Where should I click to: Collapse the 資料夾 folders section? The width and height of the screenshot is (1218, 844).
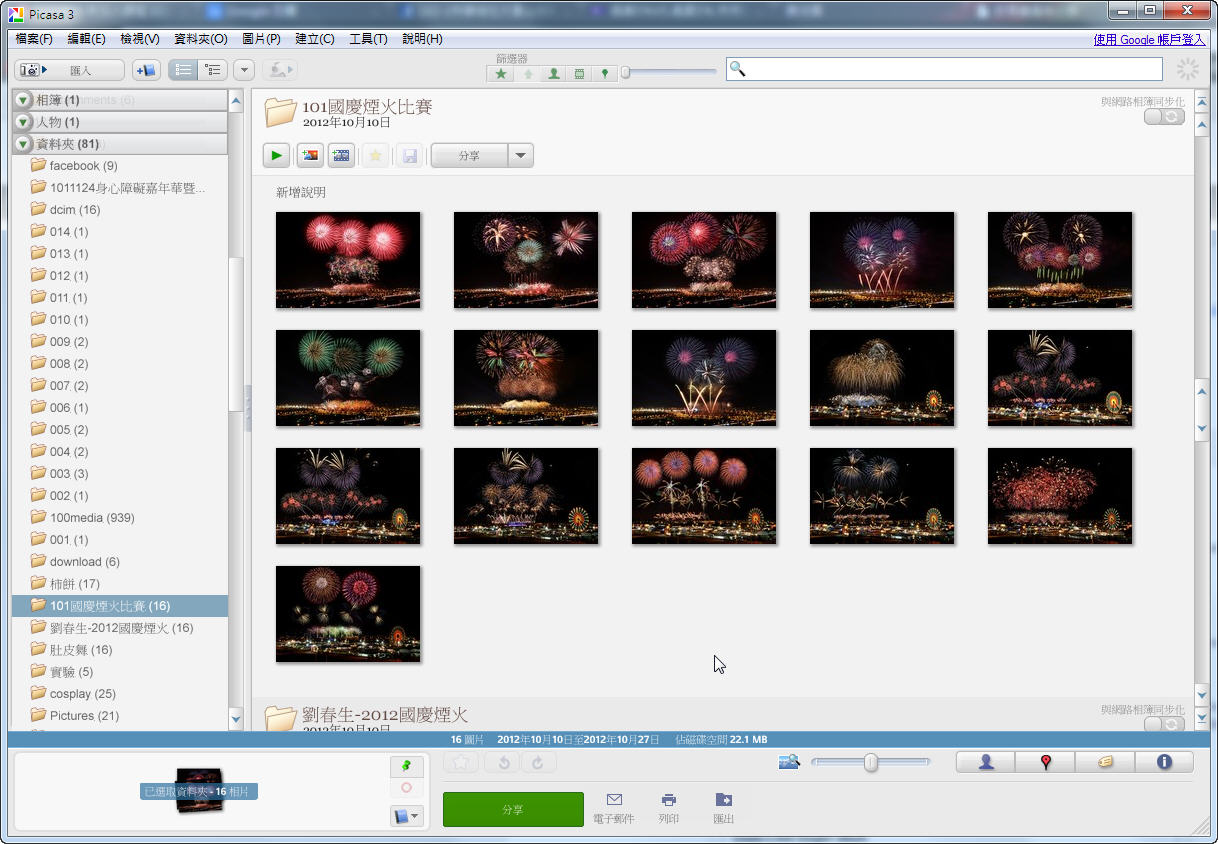(23, 144)
